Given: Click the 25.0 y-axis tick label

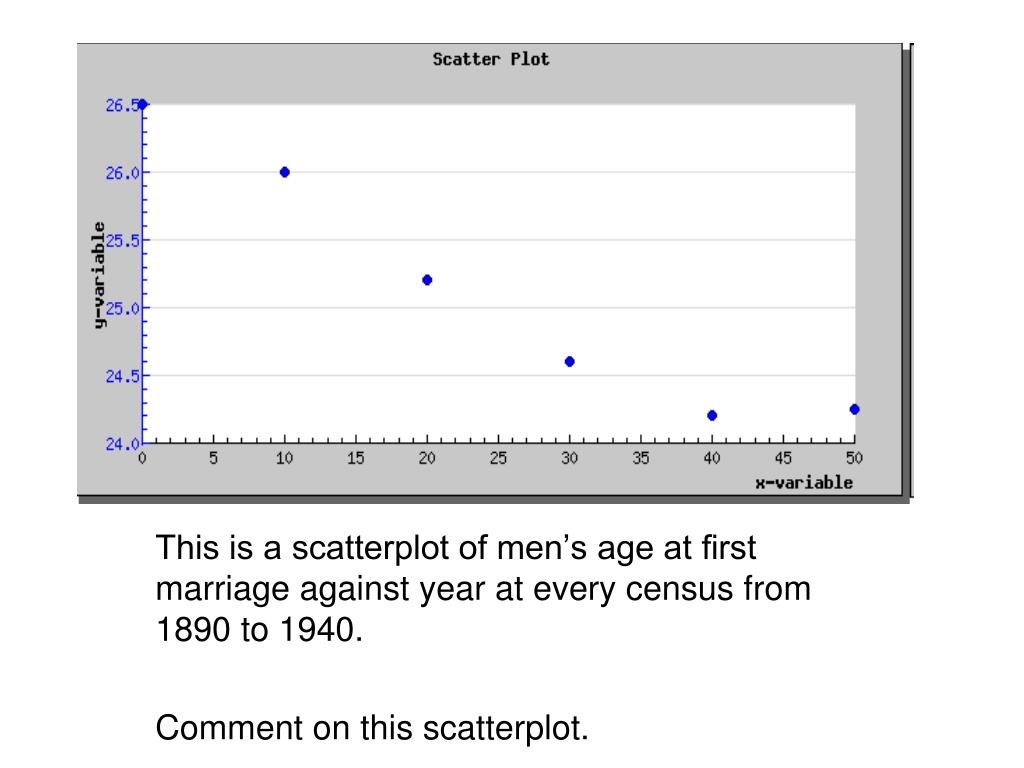Looking at the screenshot, I should [x=123, y=308].
